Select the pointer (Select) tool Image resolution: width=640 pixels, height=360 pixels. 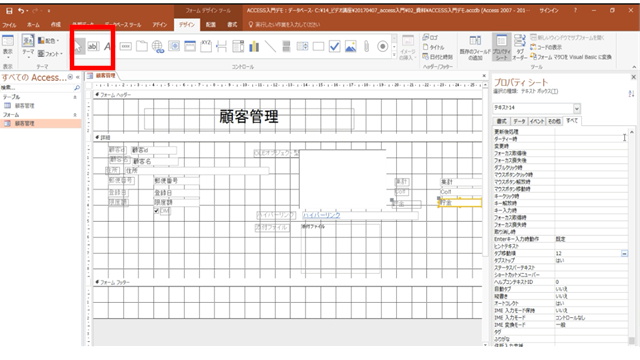pyautogui.click(x=78, y=47)
